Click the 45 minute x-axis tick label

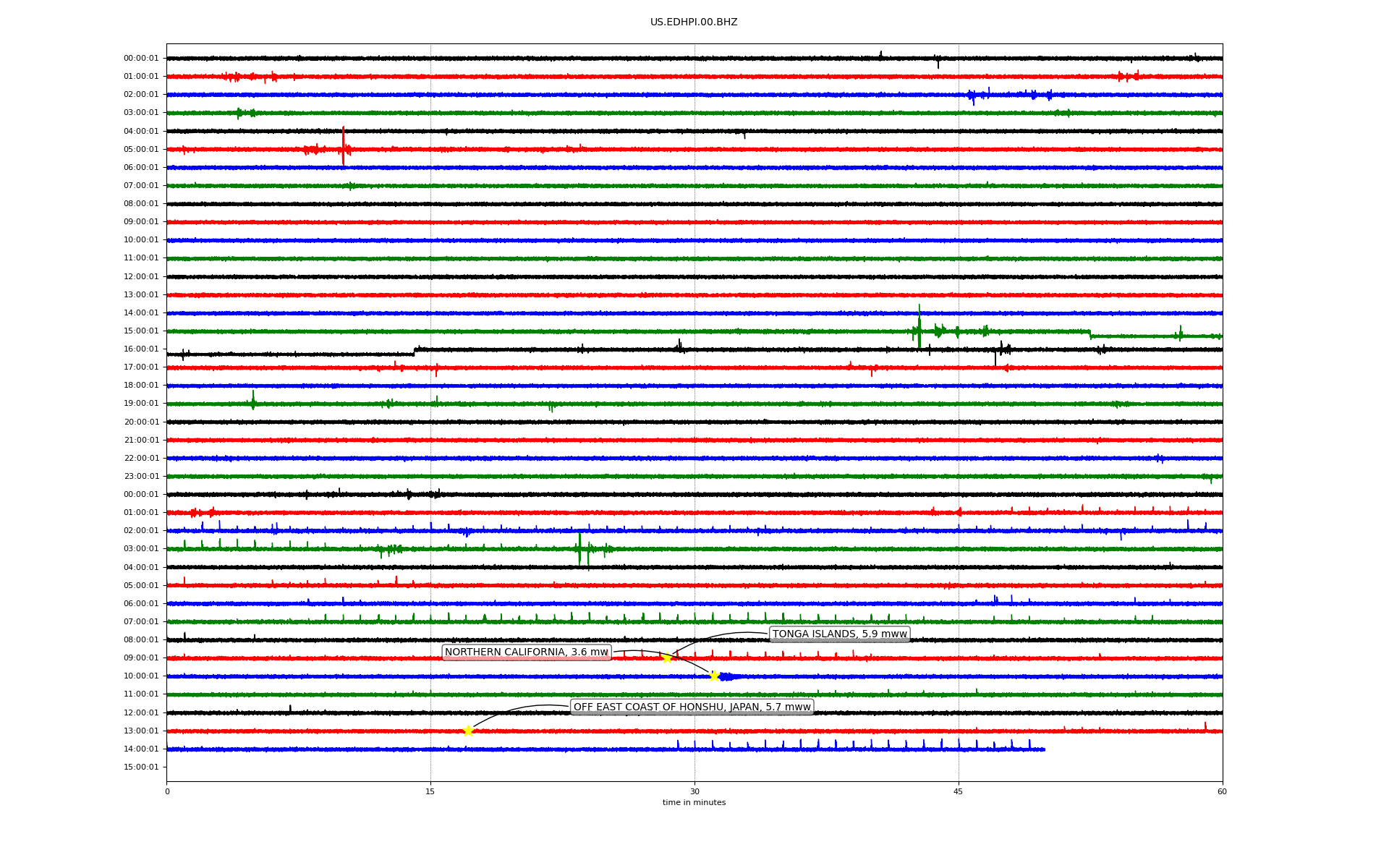click(958, 791)
